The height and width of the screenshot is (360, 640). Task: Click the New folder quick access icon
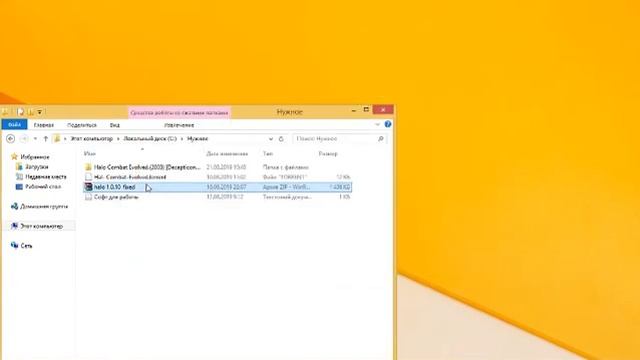pos(31,111)
